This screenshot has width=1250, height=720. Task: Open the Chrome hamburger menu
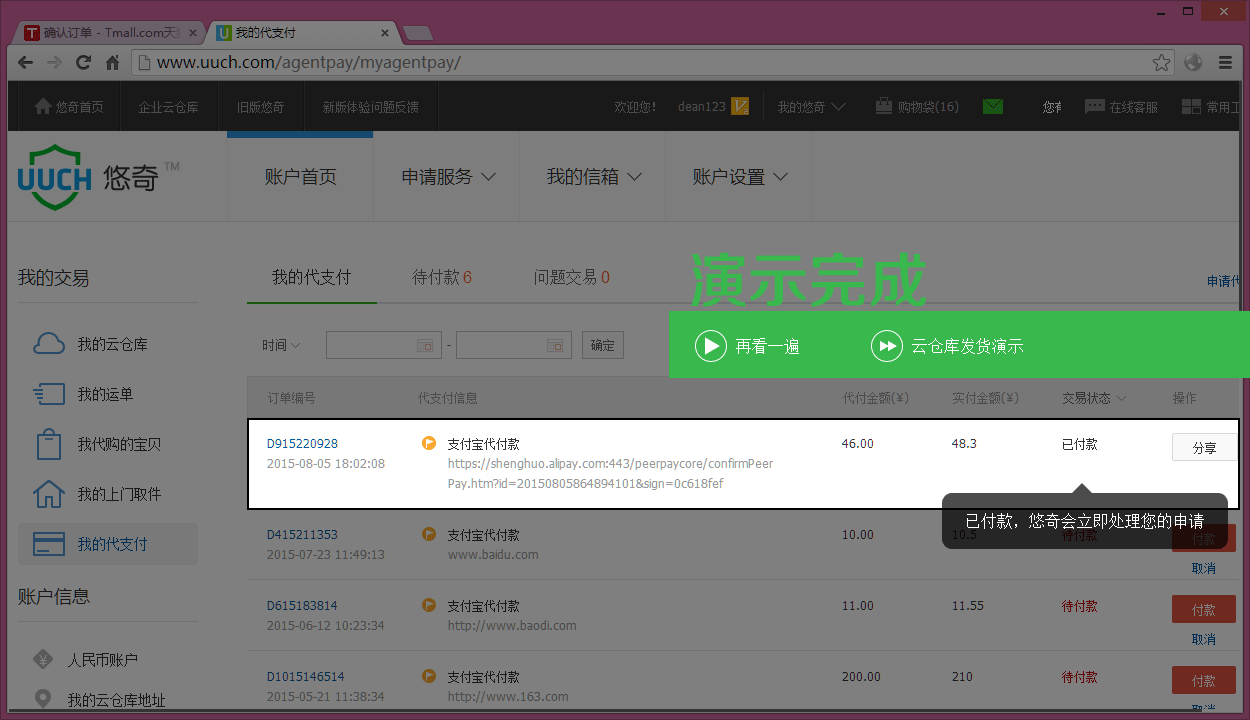tap(1225, 62)
